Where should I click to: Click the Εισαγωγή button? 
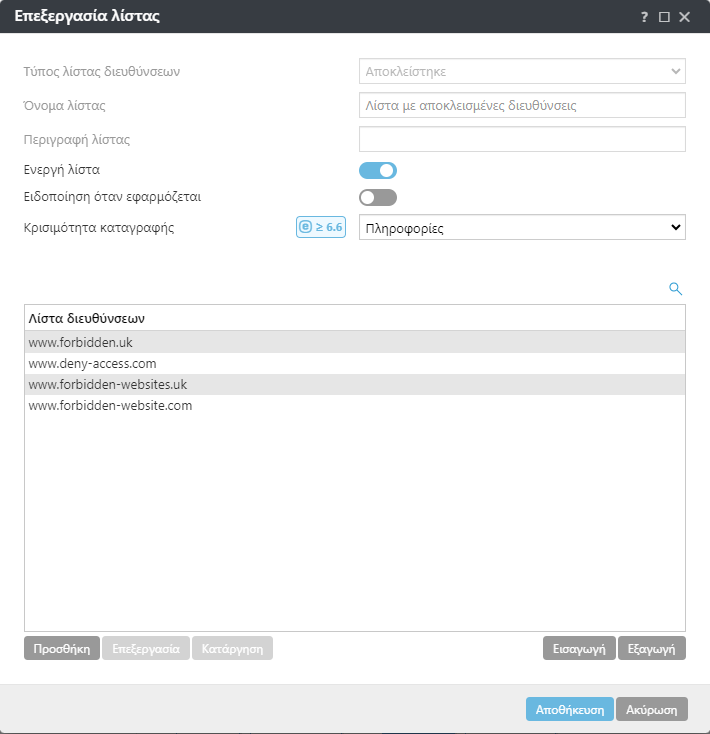(x=579, y=648)
